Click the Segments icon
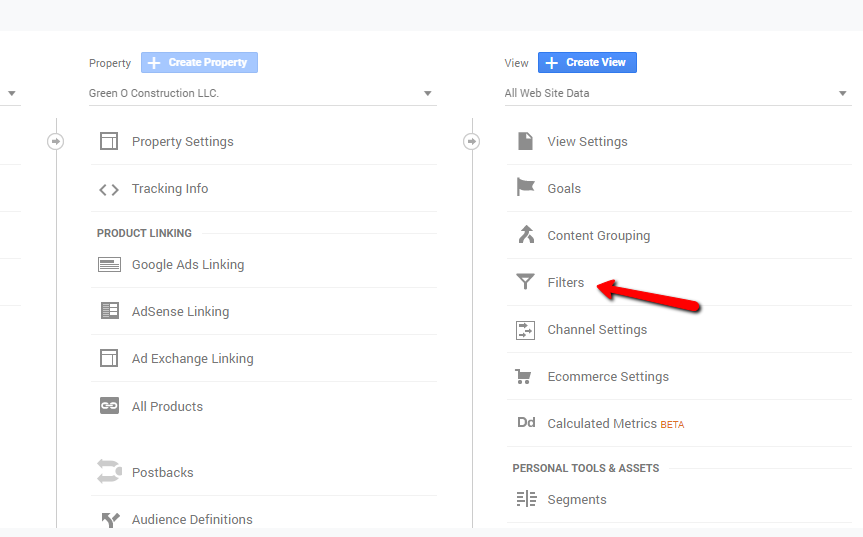 coord(525,499)
